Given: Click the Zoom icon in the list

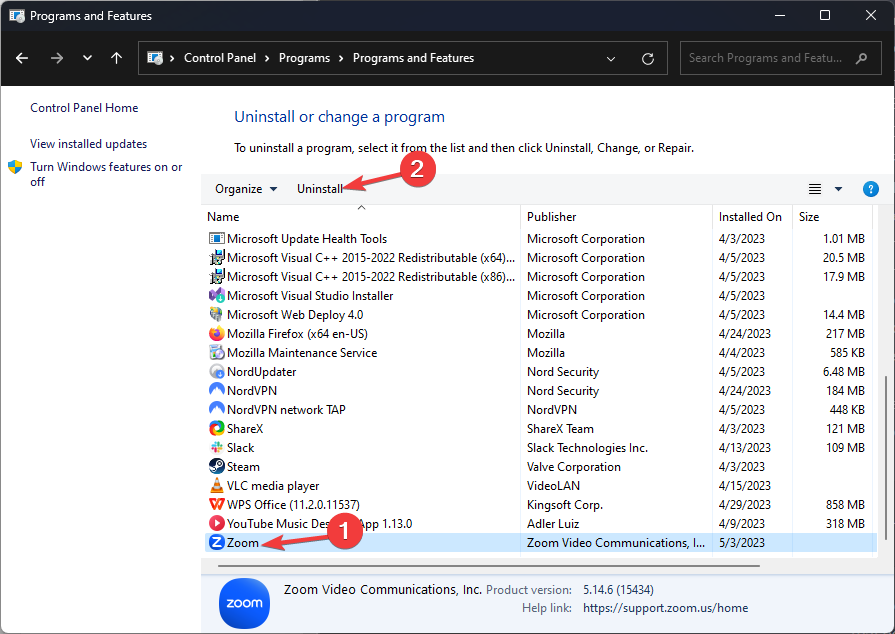Looking at the screenshot, I should (x=216, y=542).
